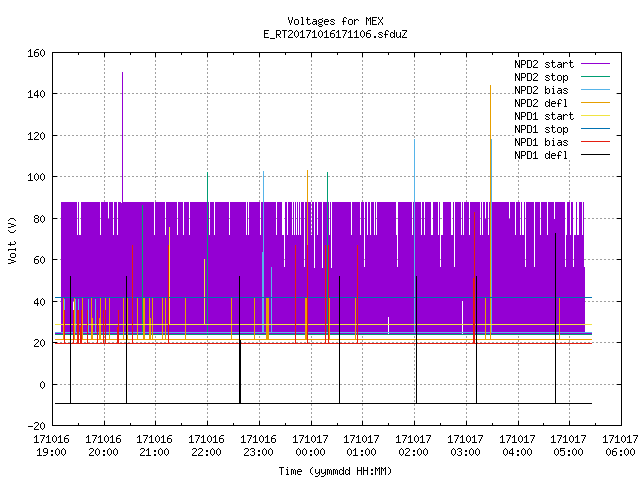Click the 40 y-axis tick label

click(x=39, y=302)
